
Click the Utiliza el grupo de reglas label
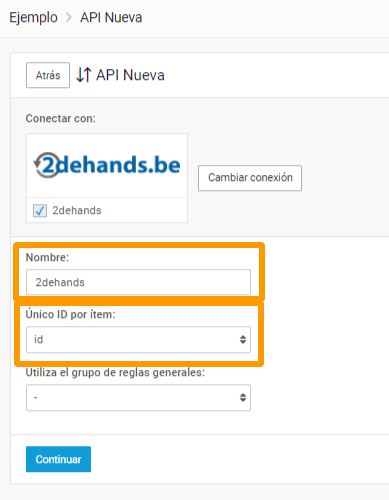115,372
